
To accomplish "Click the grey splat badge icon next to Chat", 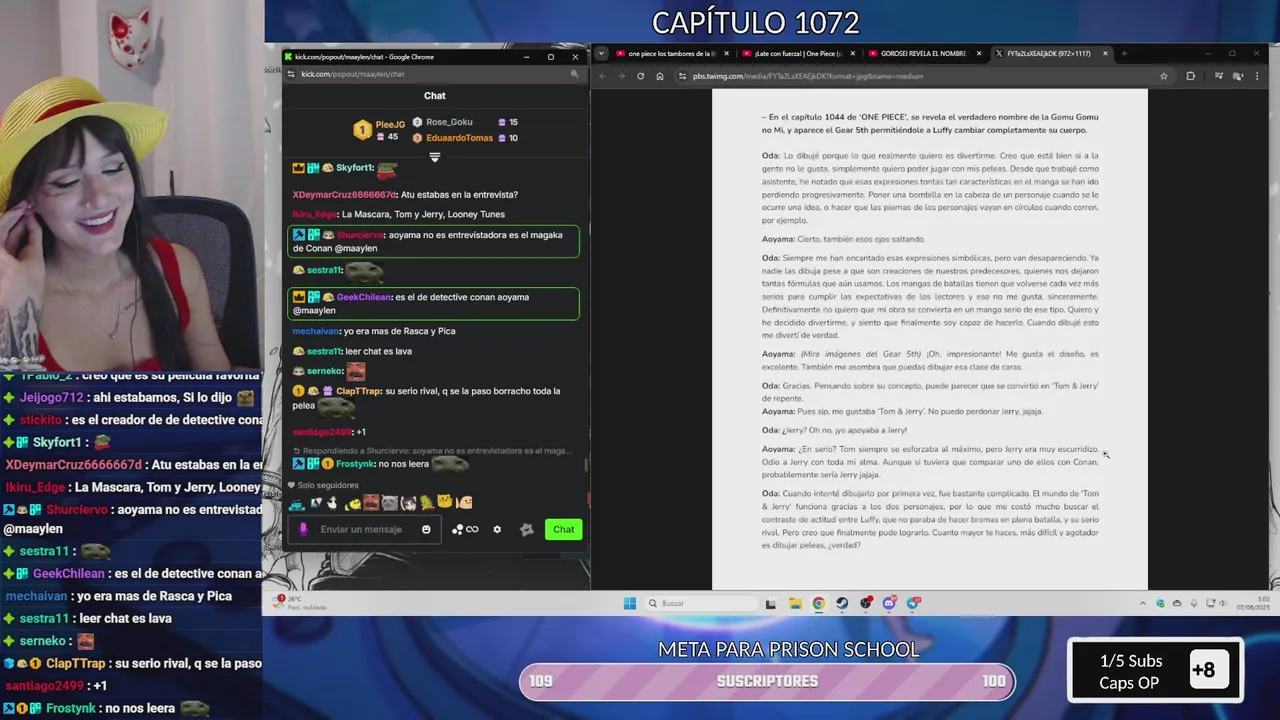I will 527,529.
